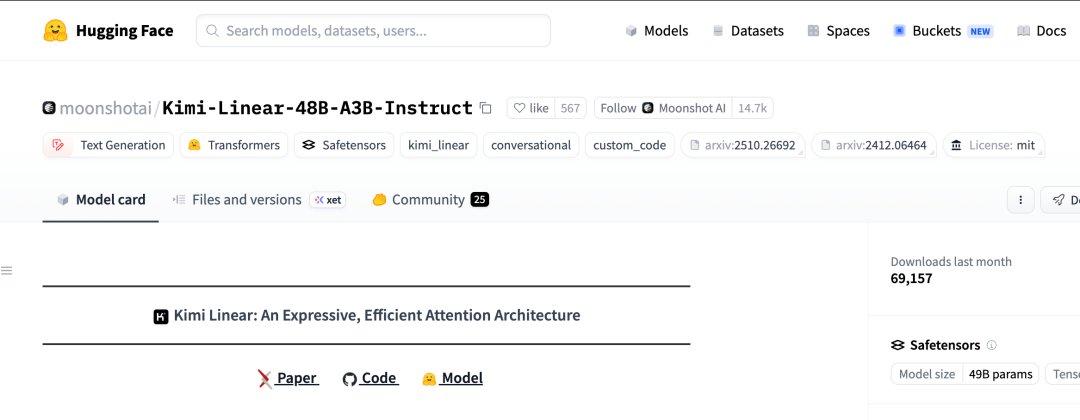The height and width of the screenshot is (420, 1080).
Task: Open the Models navigation item
Action: coord(656,31)
